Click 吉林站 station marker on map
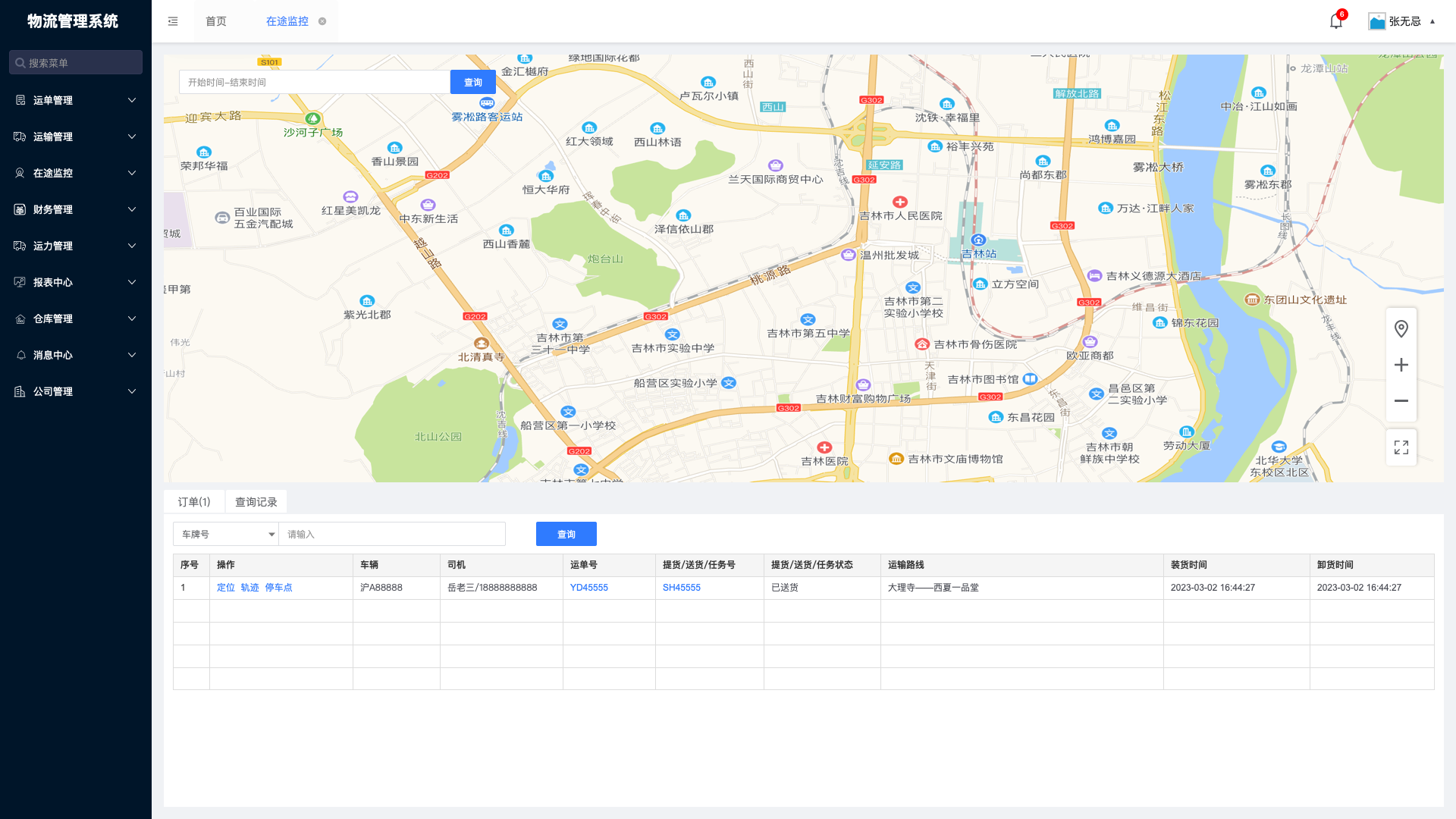1456x819 pixels. coord(978,240)
